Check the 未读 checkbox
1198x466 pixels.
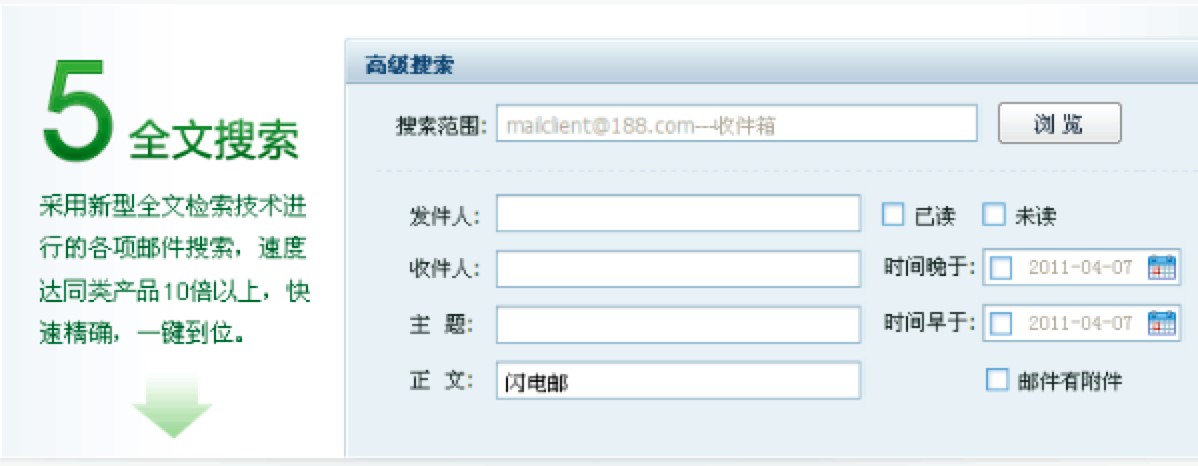994,215
